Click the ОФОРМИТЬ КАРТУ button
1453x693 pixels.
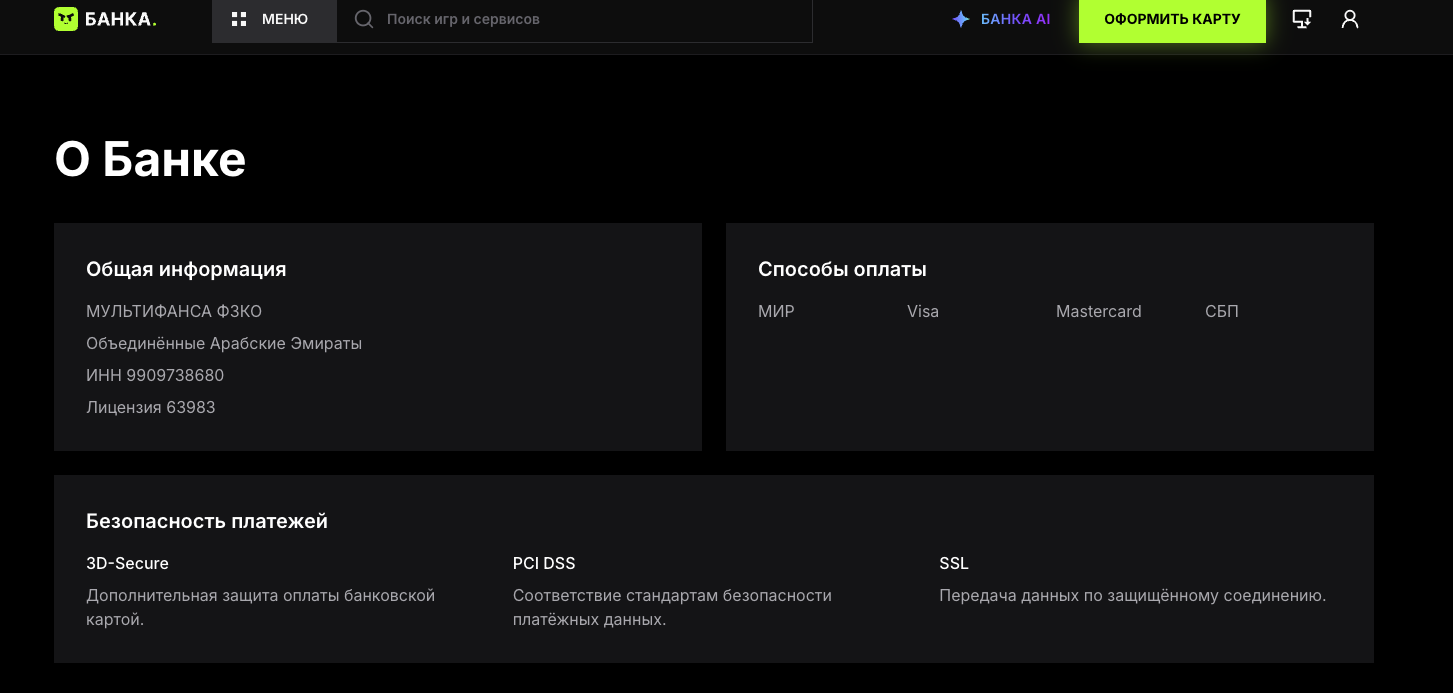click(1172, 19)
